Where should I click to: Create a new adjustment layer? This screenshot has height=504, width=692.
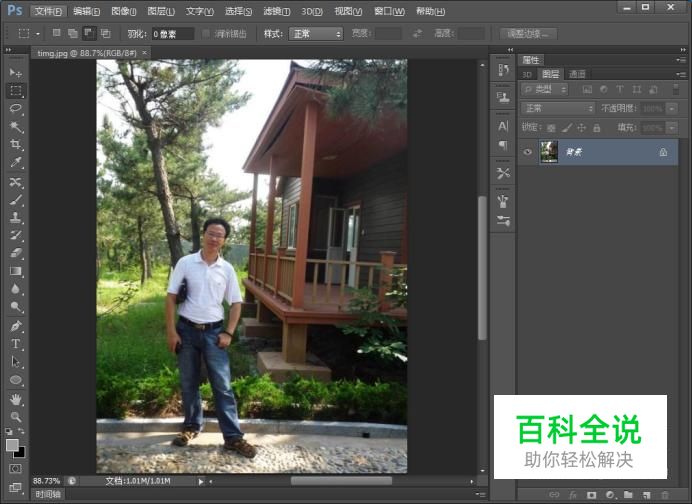(x=610, y=495)
